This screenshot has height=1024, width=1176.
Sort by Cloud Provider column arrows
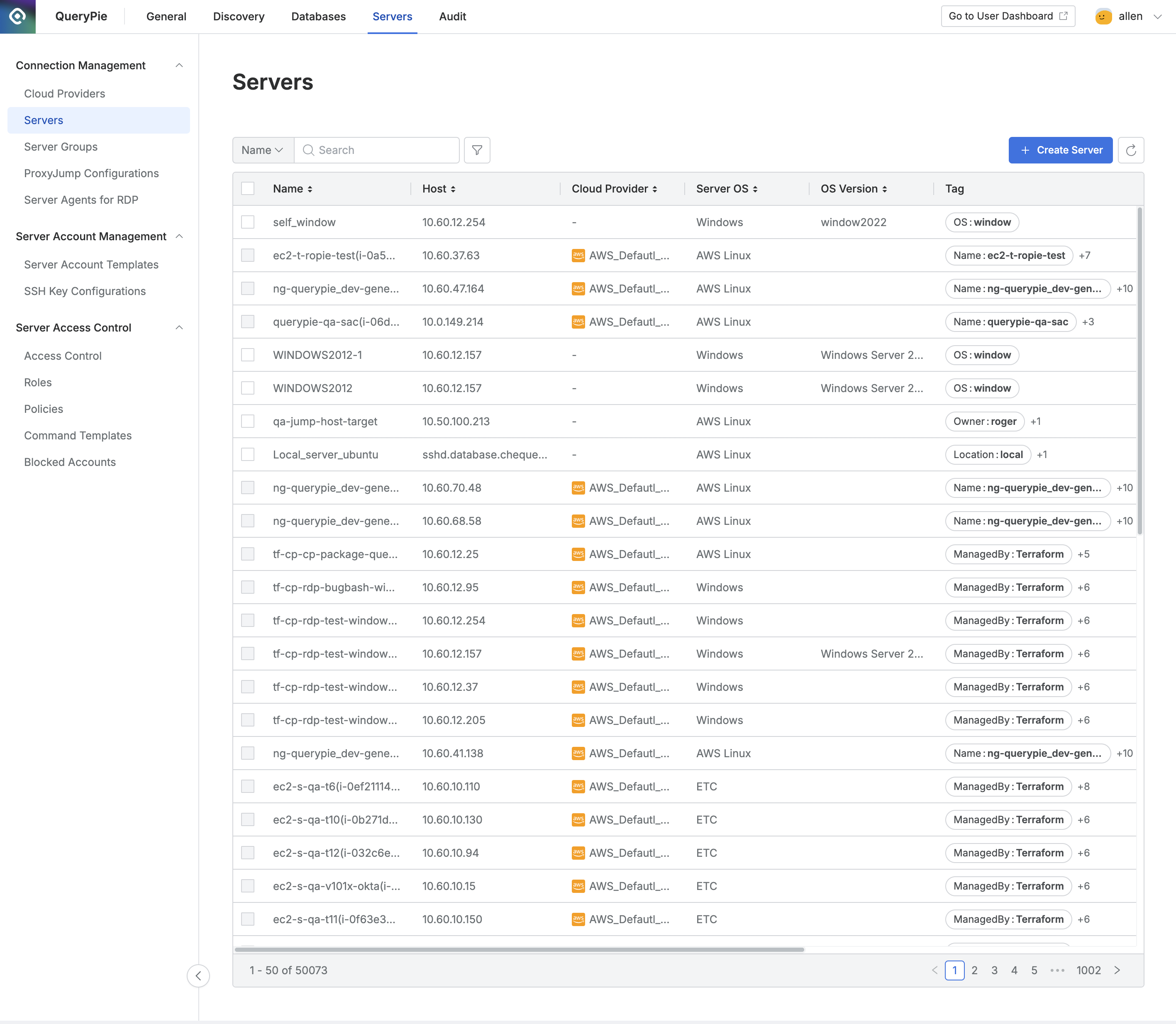[x=655, y=189]
